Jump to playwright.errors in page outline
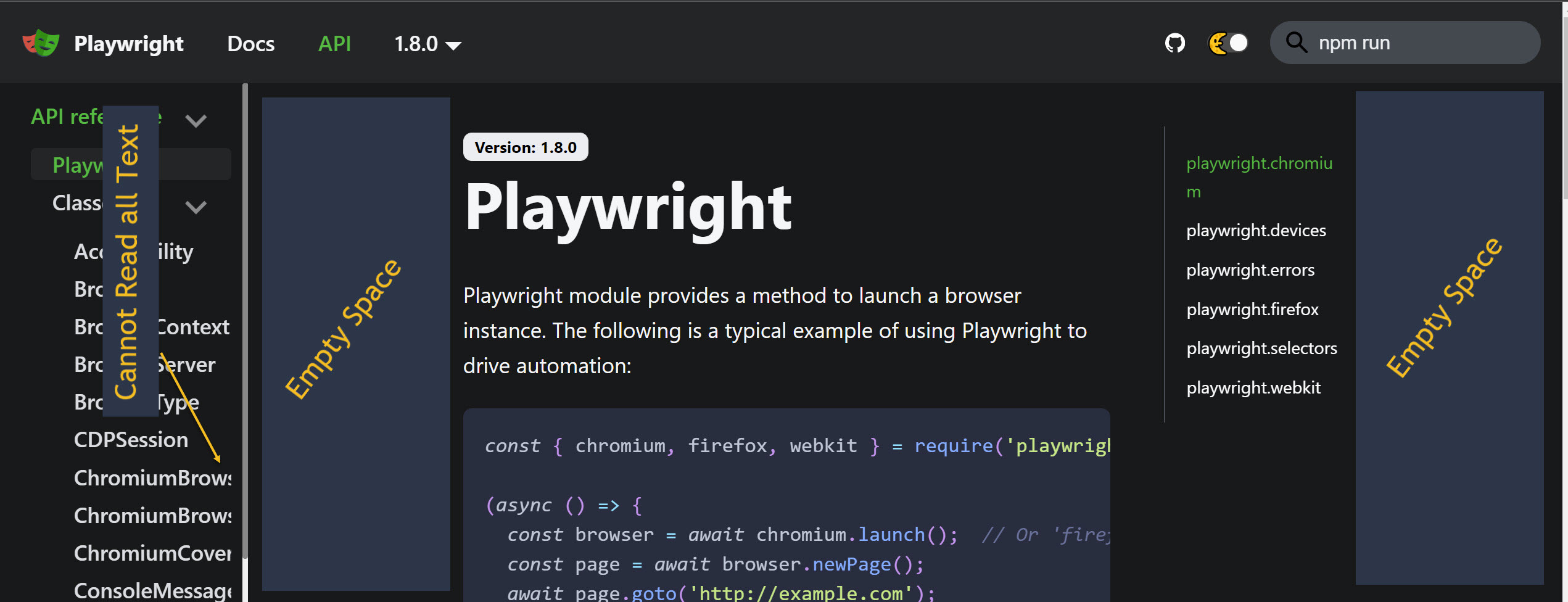The height and width of the screenshot is (602, 1568). (x=1250, y=270)
